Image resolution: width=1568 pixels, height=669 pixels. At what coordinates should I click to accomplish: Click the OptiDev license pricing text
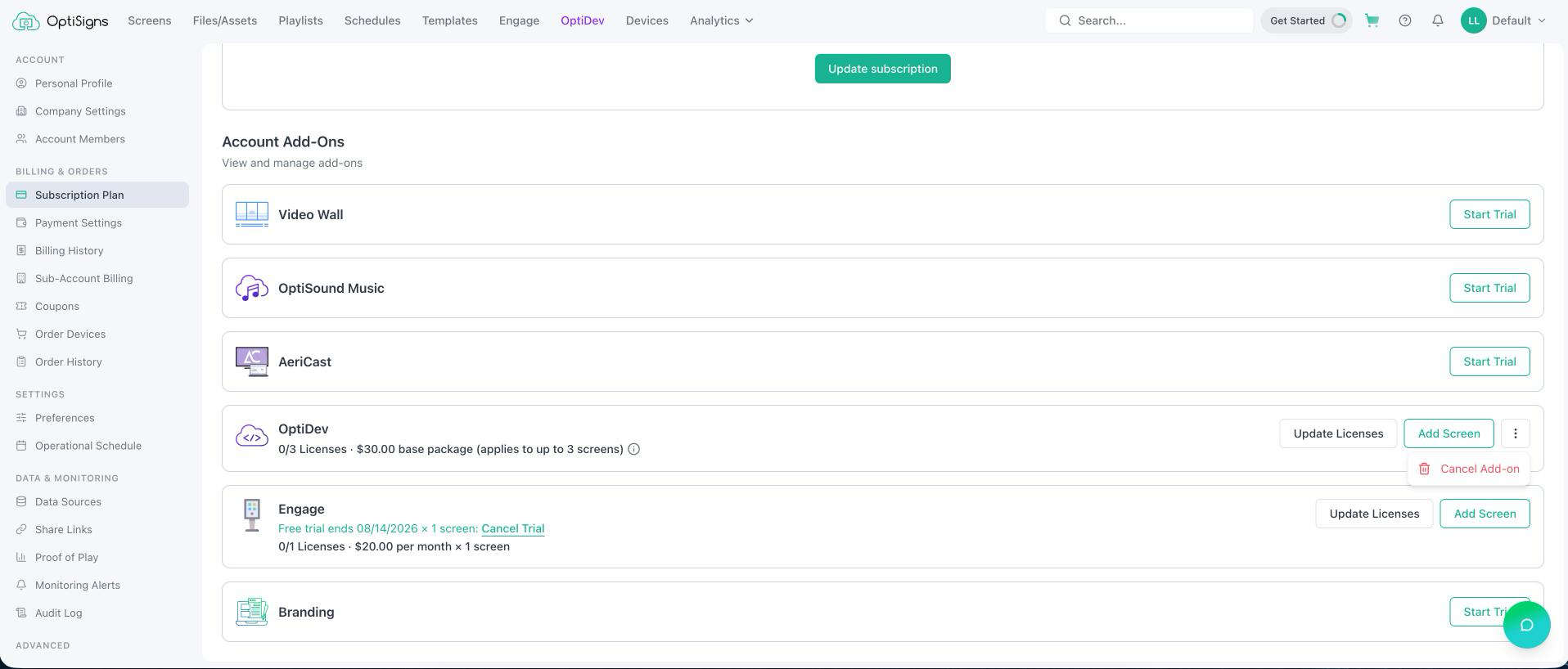pyautogui.click(x=451, y=449)
